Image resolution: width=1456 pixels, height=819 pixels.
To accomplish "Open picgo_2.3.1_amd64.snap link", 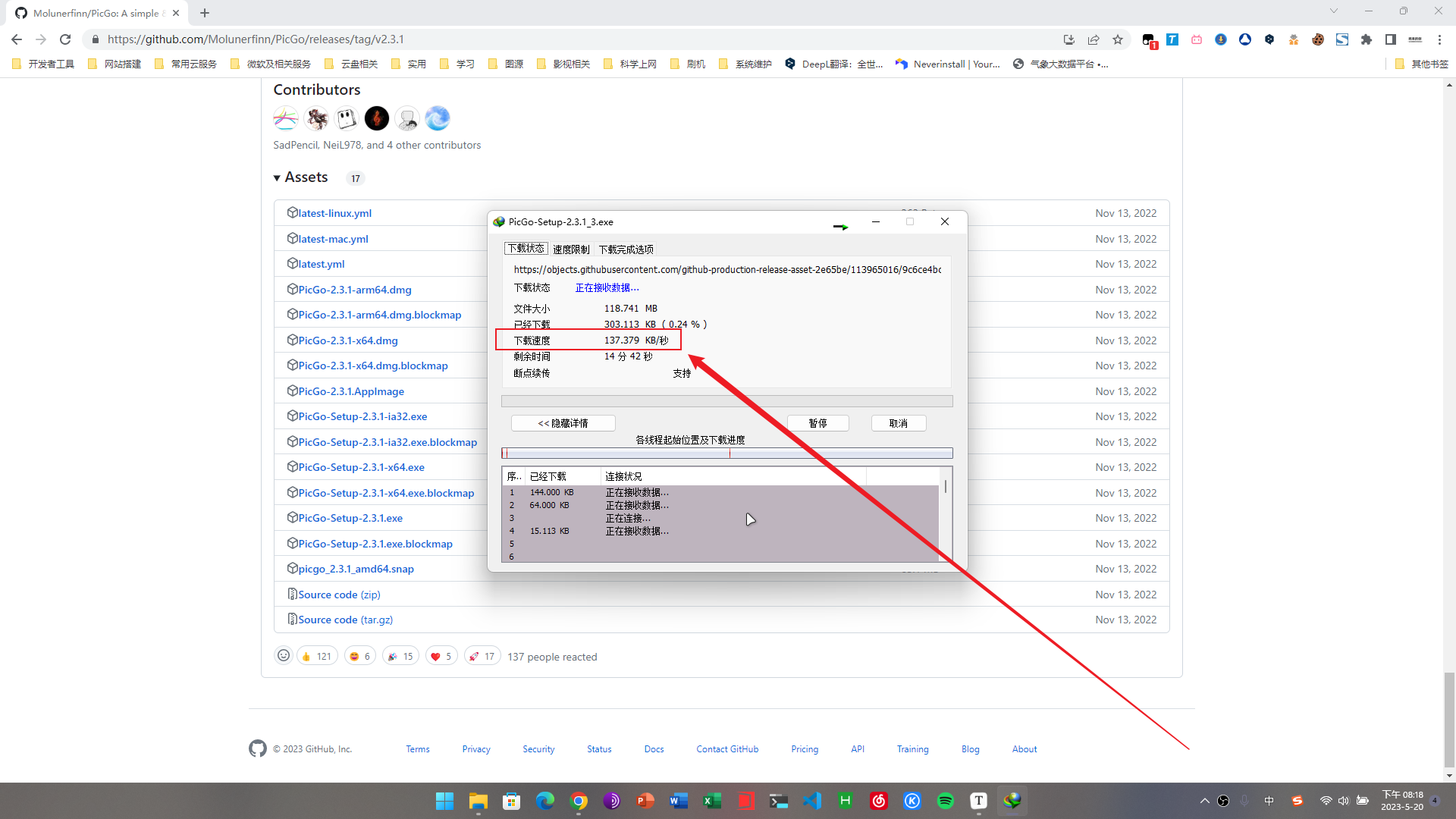I will 356,569.
